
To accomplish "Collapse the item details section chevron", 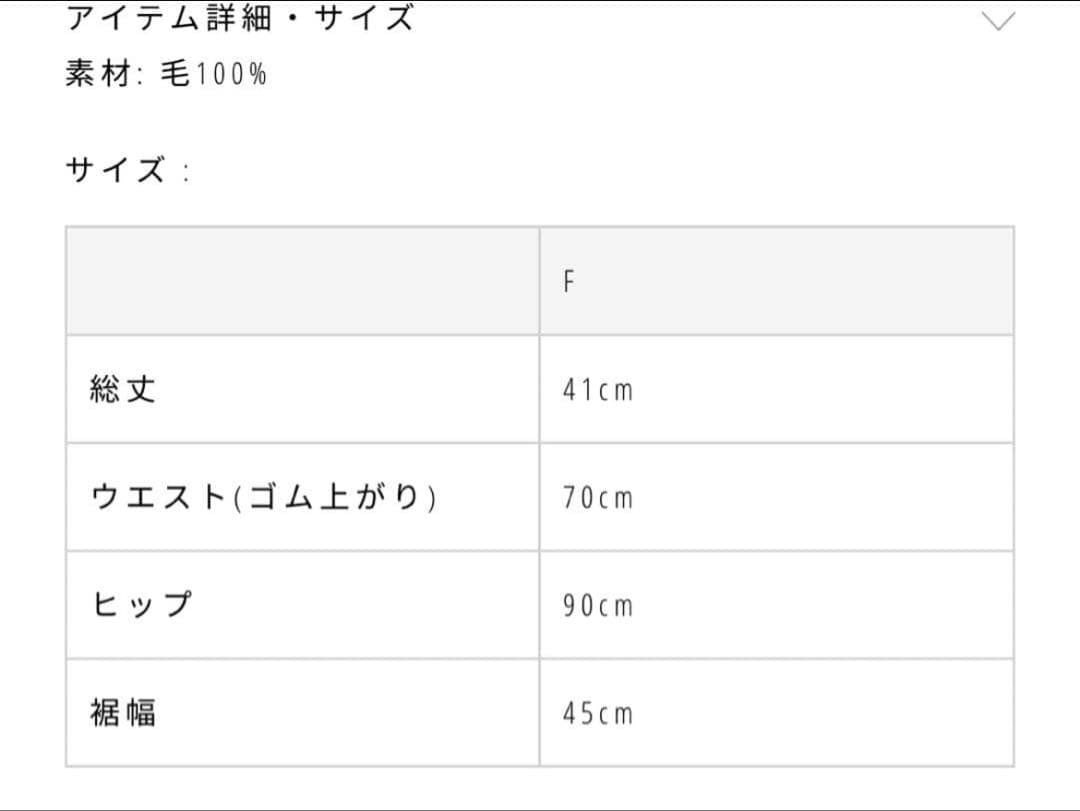I will (998, 20).
